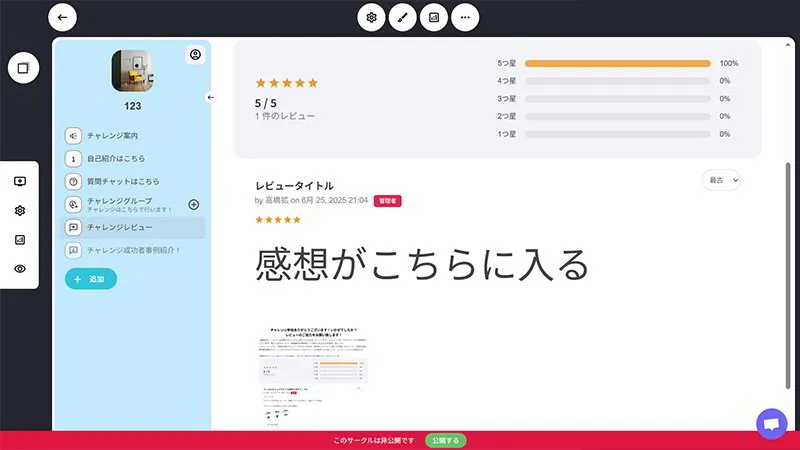Click the monitor icon in left toolbar
This screenshot has height=450, width=800.
pyautogui.click(x=19, y=181)
